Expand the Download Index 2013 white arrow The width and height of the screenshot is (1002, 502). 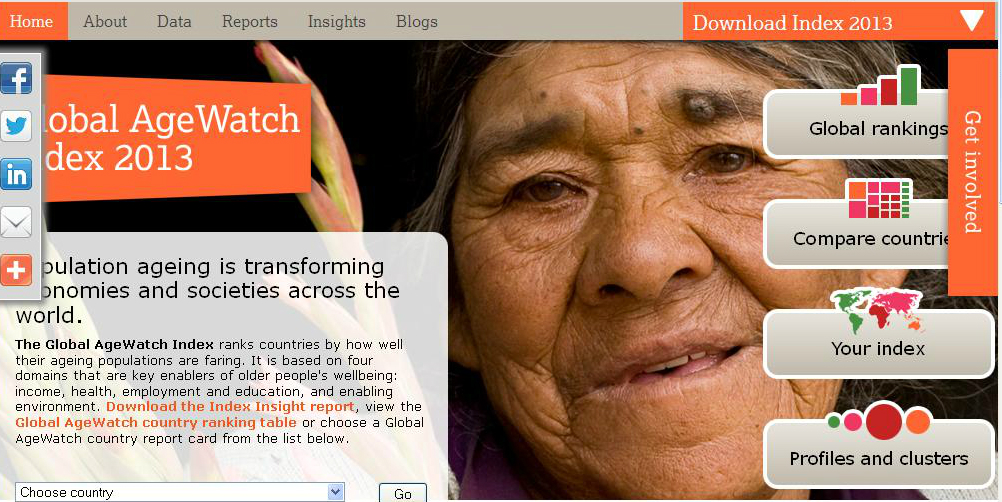point(971,21)
